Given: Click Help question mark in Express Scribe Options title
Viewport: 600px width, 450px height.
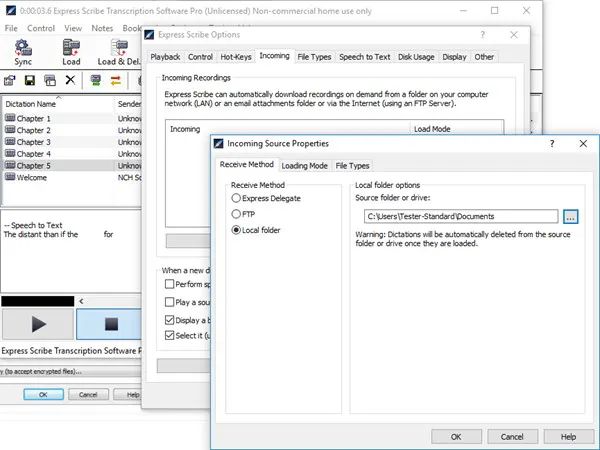Looking at the screenshot, I should (483, 35).
